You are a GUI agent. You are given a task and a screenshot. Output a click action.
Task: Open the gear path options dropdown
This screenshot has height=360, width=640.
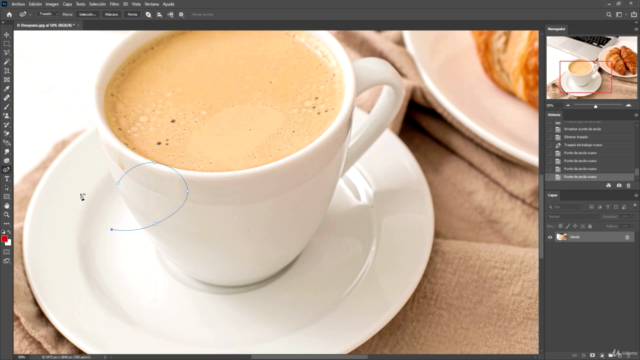click(x=181, y=14)
